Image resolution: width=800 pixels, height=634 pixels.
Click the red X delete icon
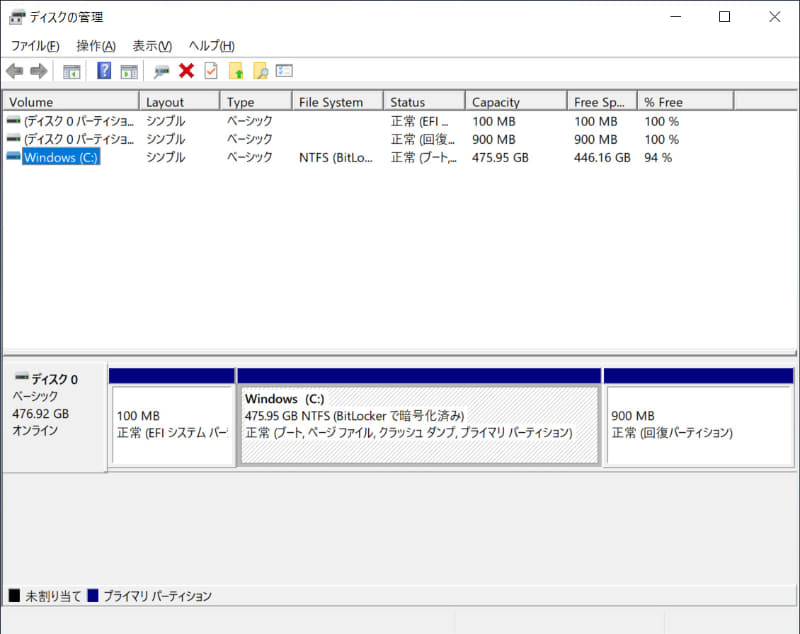click(x=187, y=71)
